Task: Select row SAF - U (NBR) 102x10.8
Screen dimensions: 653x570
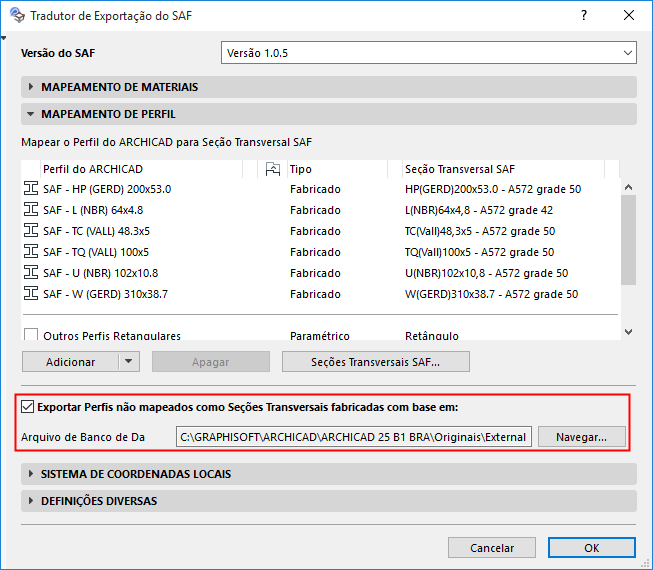Action: click(321, 273)
